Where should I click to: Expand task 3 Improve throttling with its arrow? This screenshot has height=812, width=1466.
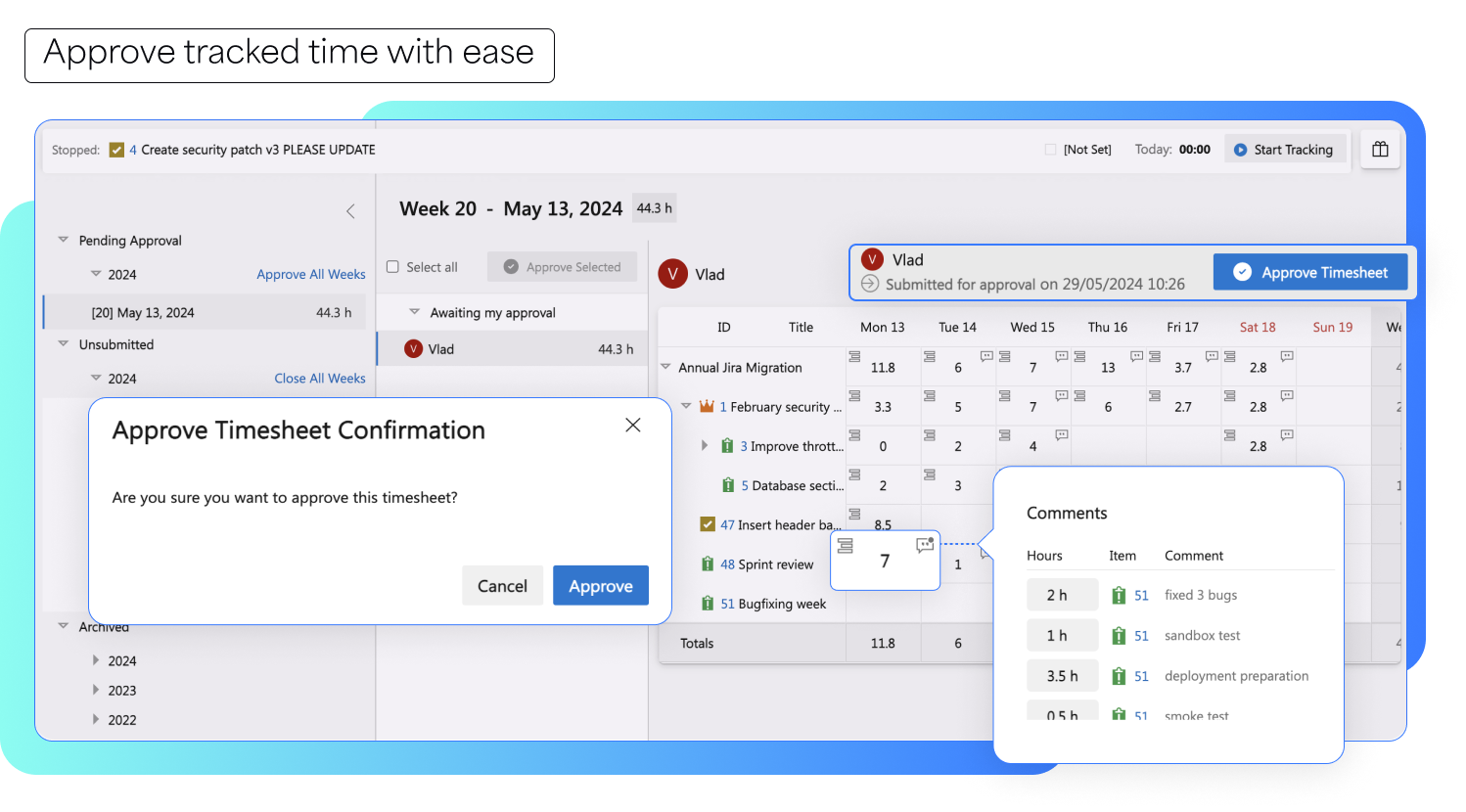[704, 445]
